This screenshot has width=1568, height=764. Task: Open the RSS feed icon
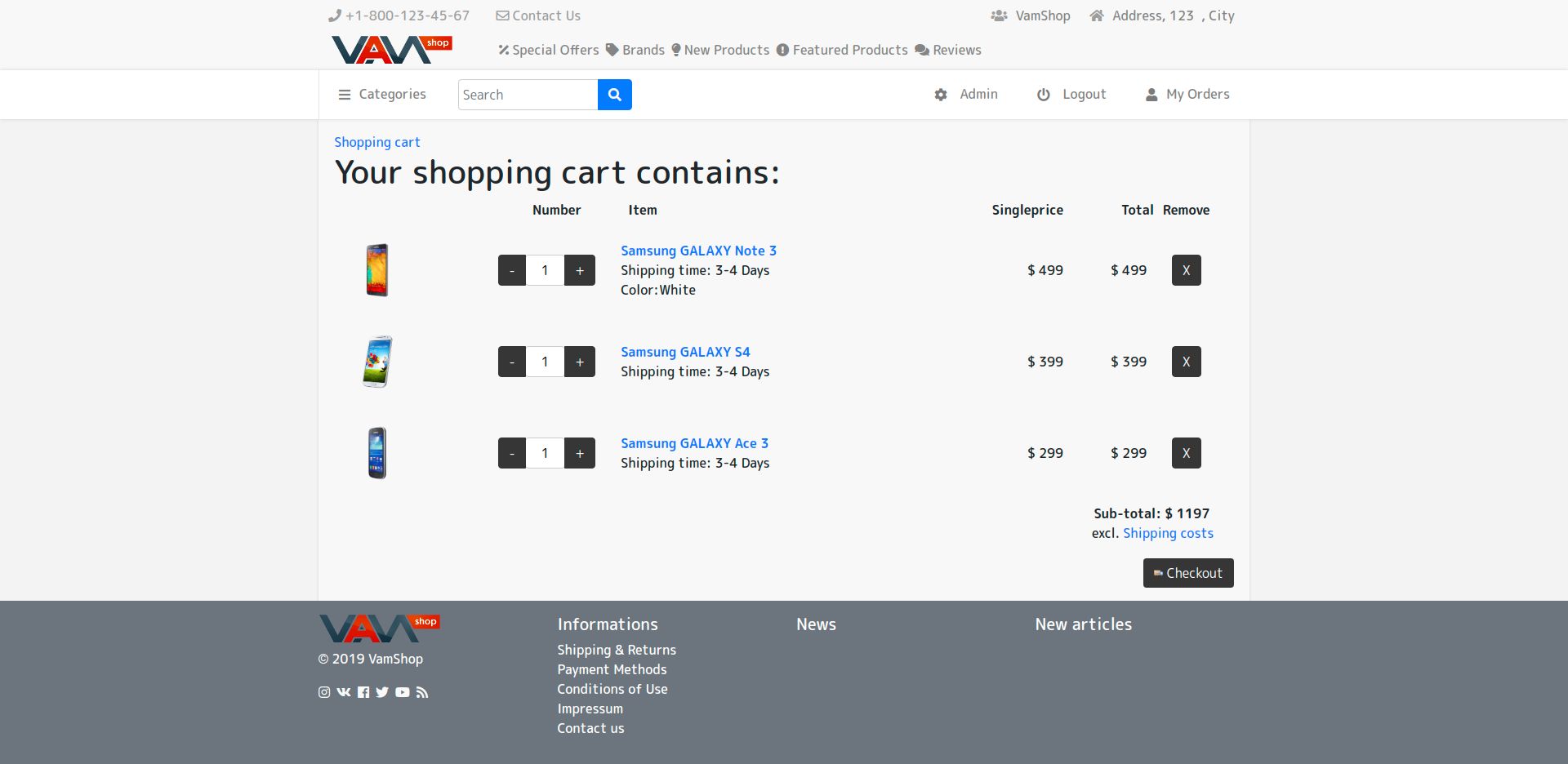(x=422, y=692)
